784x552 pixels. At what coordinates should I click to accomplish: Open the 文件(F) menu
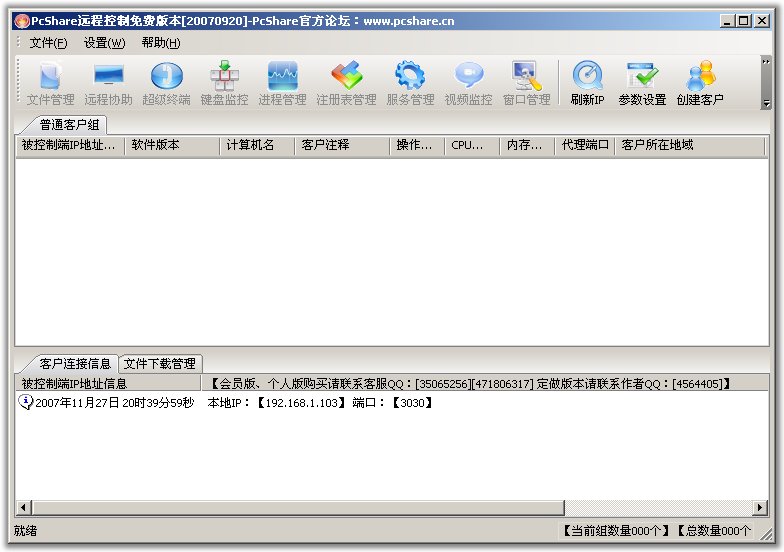coord(48,43)
